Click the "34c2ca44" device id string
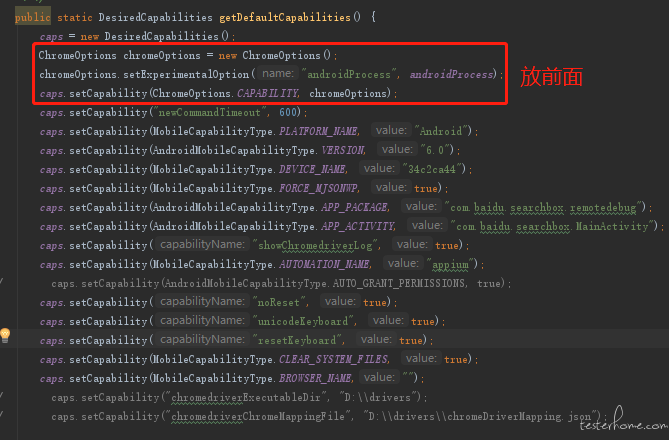Viewport: 669px width, 440px height. (432, 169)
